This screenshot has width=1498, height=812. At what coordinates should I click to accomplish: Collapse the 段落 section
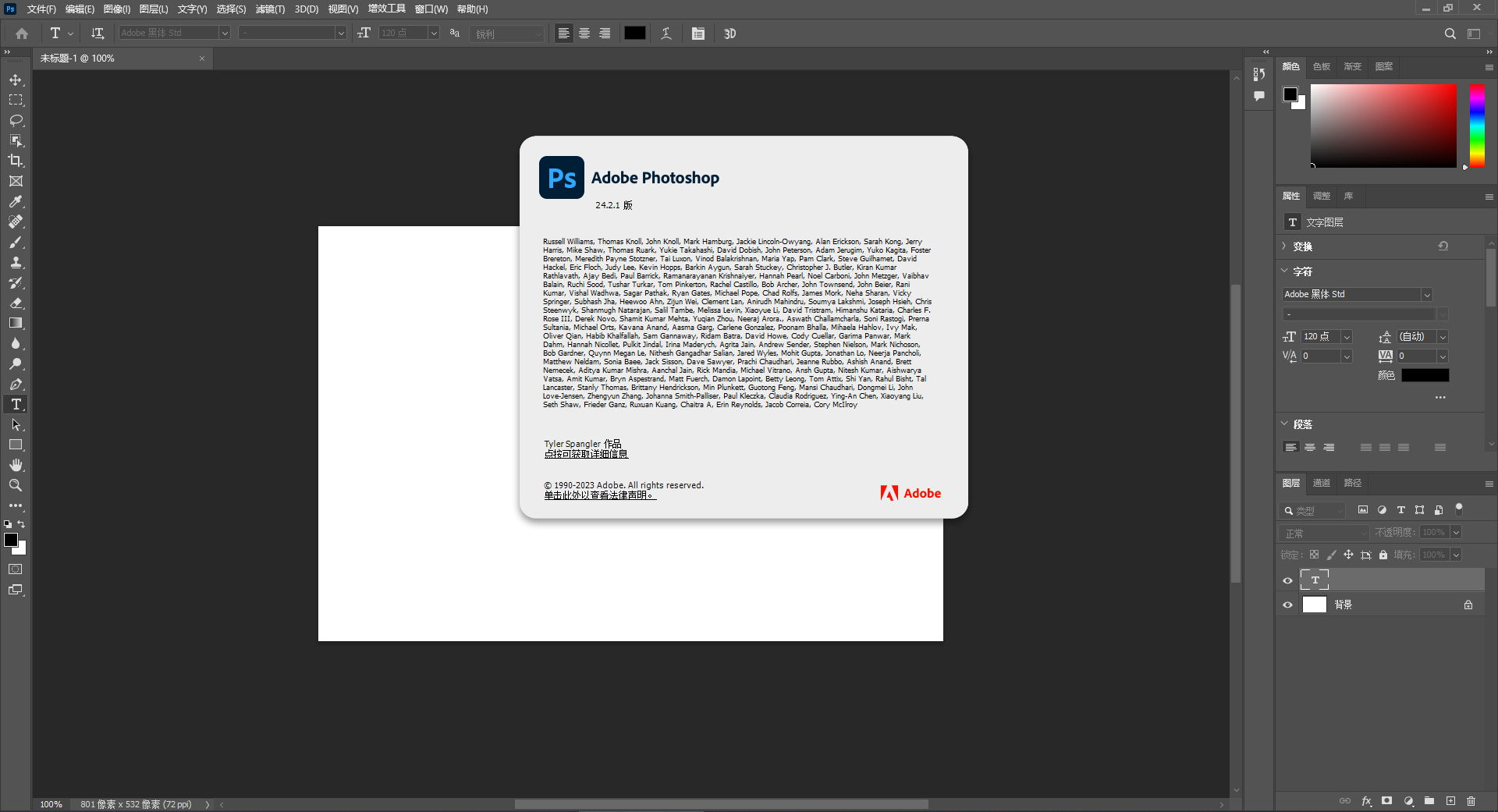point(1284,424)
